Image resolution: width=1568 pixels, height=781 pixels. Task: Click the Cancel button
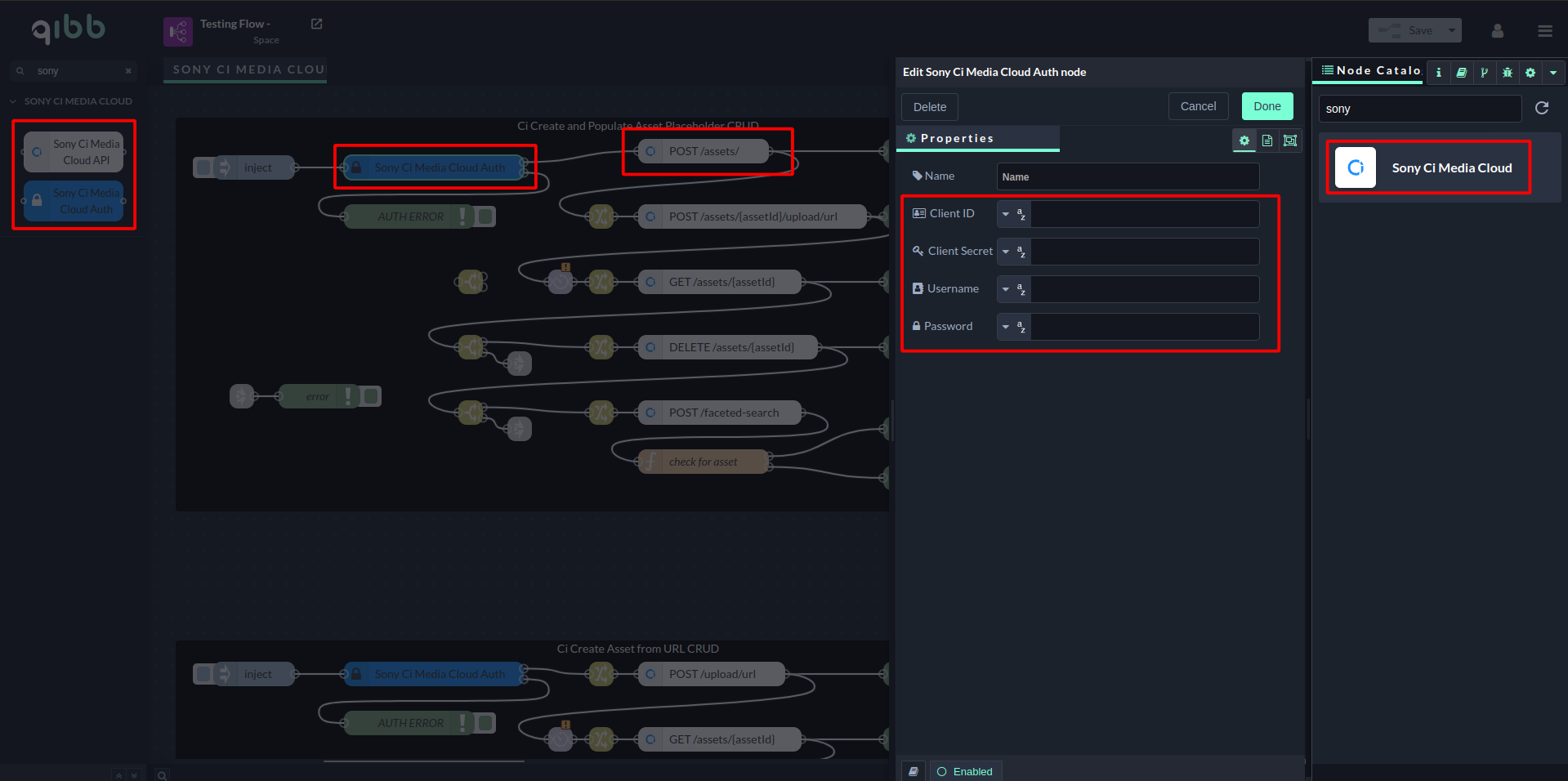point(1198,106)
